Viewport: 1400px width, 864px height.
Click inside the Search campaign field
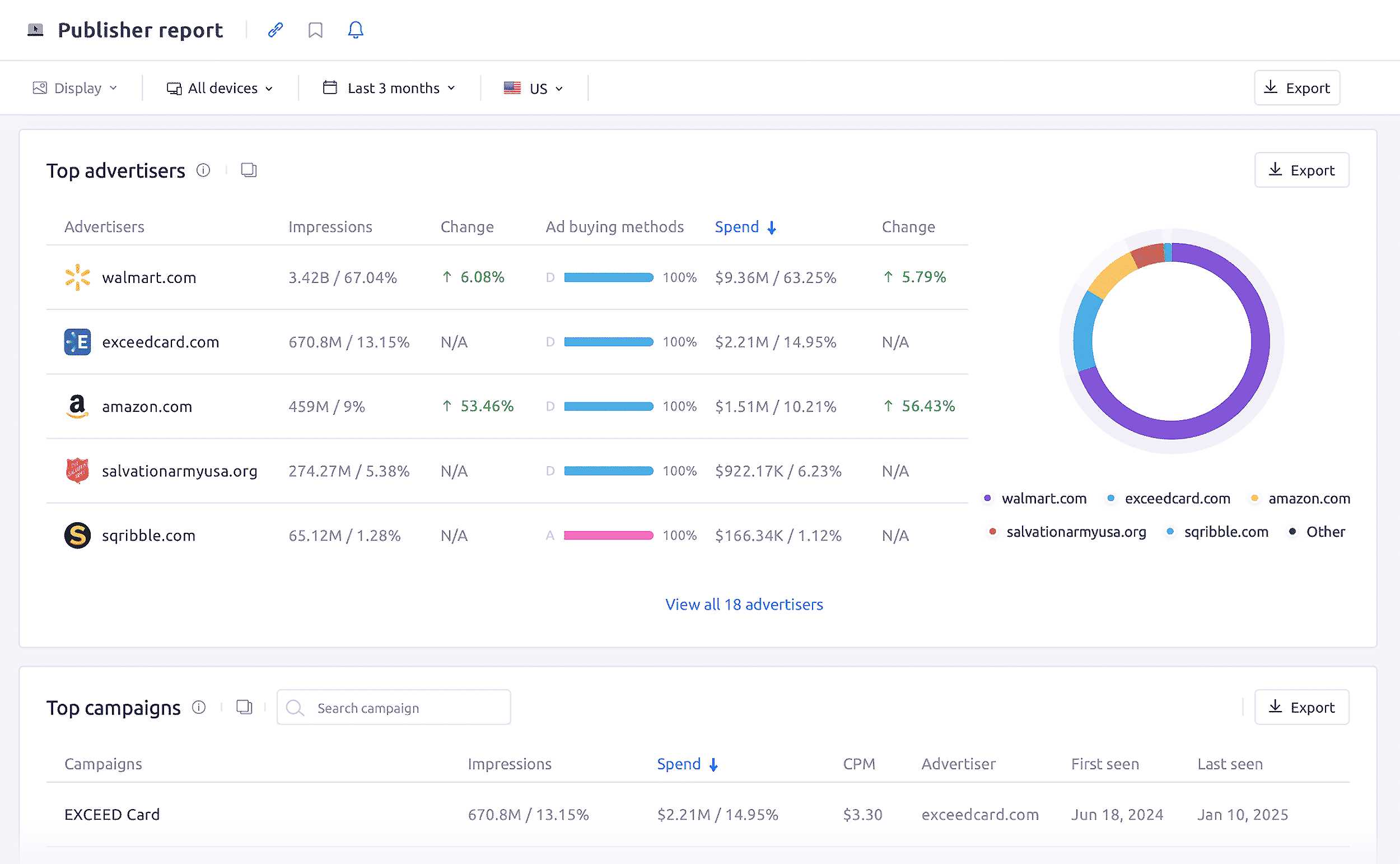point(394,708)
